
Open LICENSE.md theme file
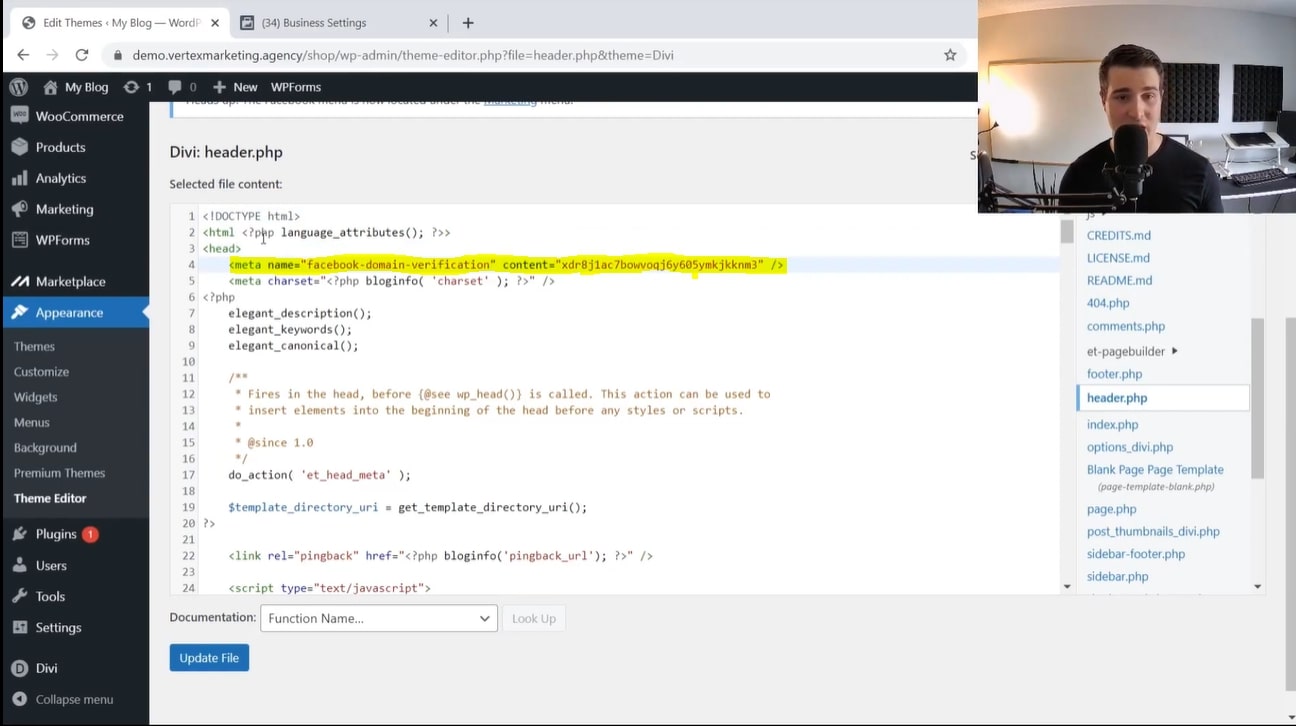1118,258
